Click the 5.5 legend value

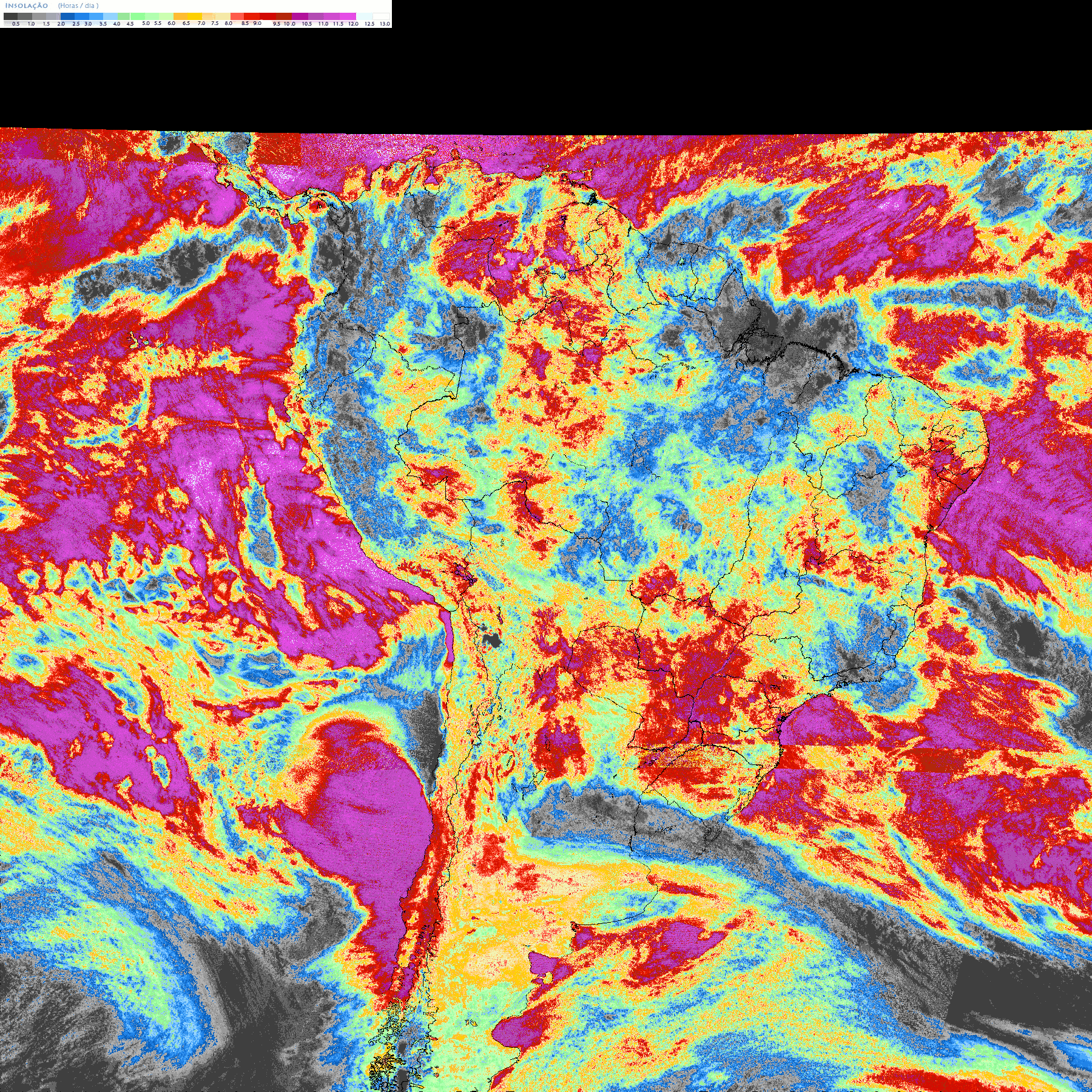tap(158, 23)
